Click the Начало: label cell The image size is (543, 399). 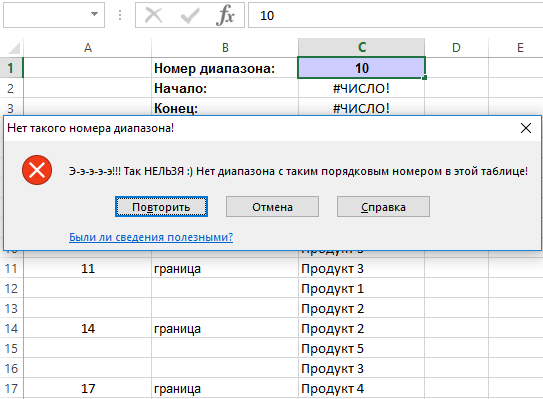click(225, 88)
